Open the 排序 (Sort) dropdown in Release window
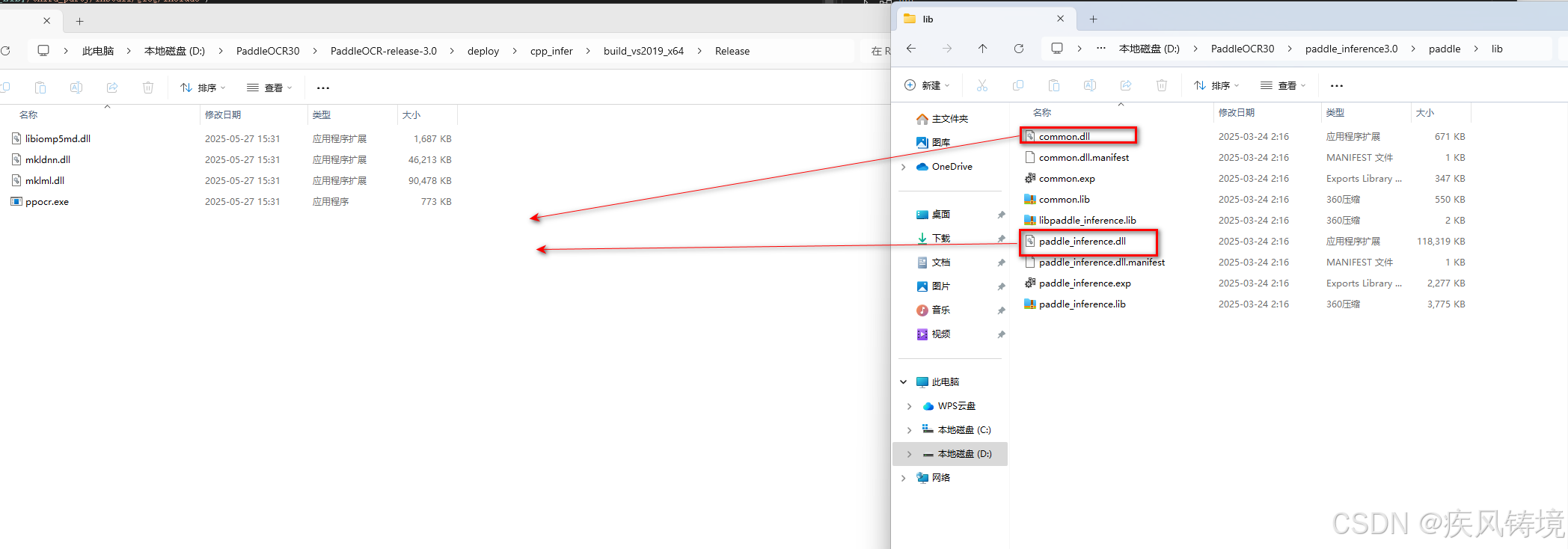Screen dimensions: 1568x549 (203, 88)
